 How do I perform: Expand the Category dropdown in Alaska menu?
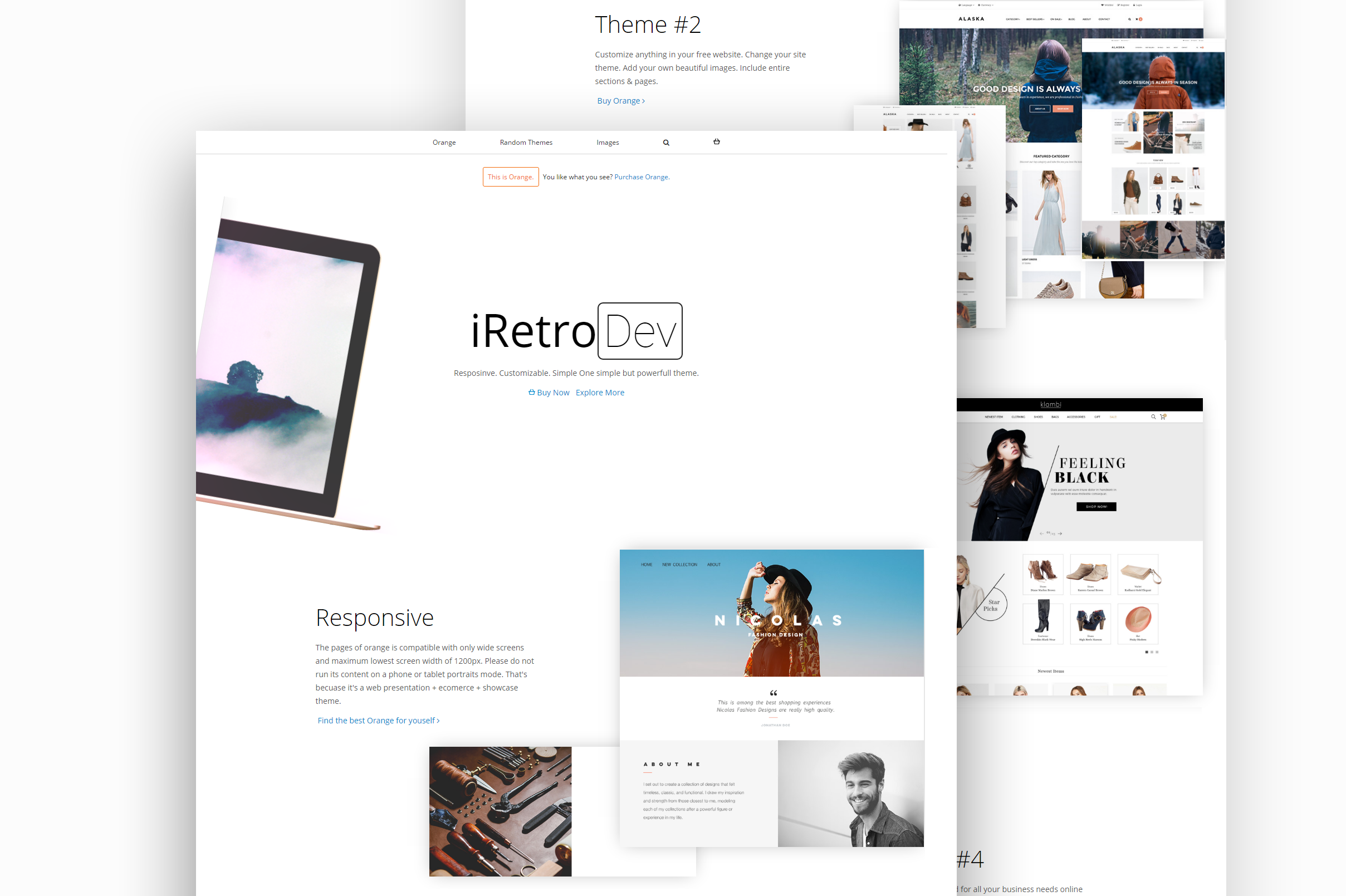[x=1014, y=19]
